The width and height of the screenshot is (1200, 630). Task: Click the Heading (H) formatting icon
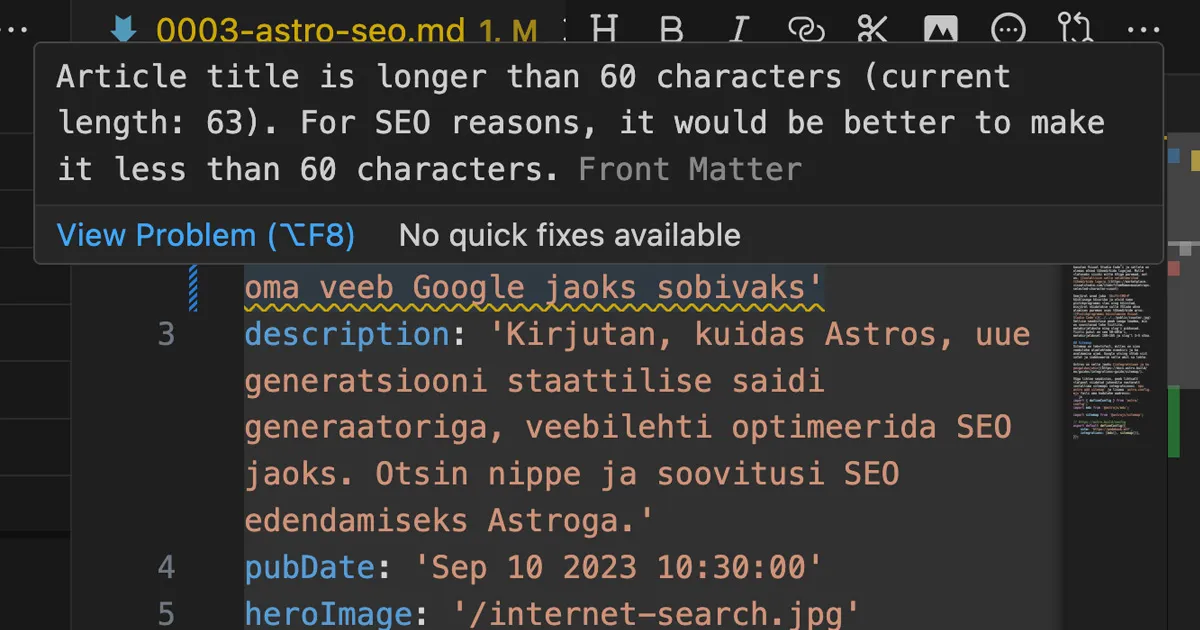(x=604, y=28)
